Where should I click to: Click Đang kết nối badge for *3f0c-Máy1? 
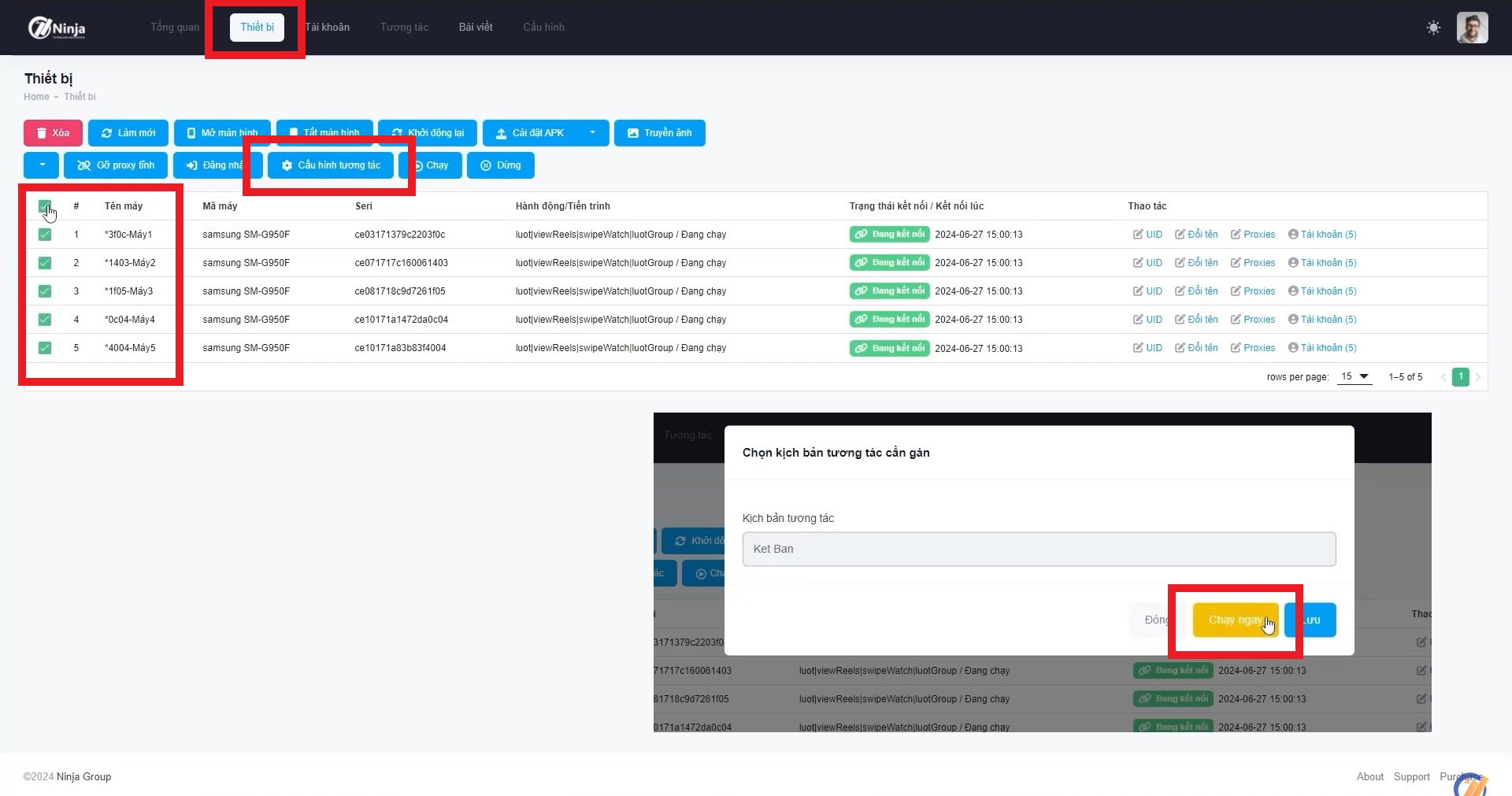[x=889, y=234]
